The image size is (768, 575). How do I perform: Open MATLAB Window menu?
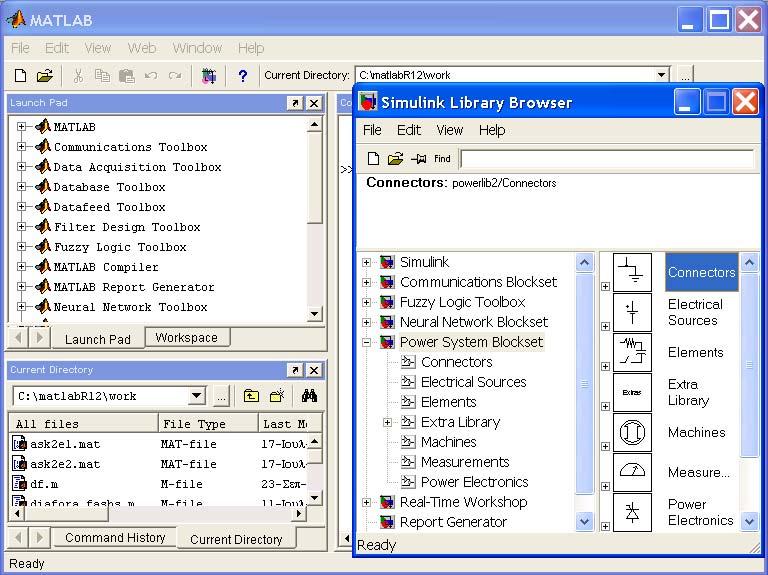(x=197, y=48)
